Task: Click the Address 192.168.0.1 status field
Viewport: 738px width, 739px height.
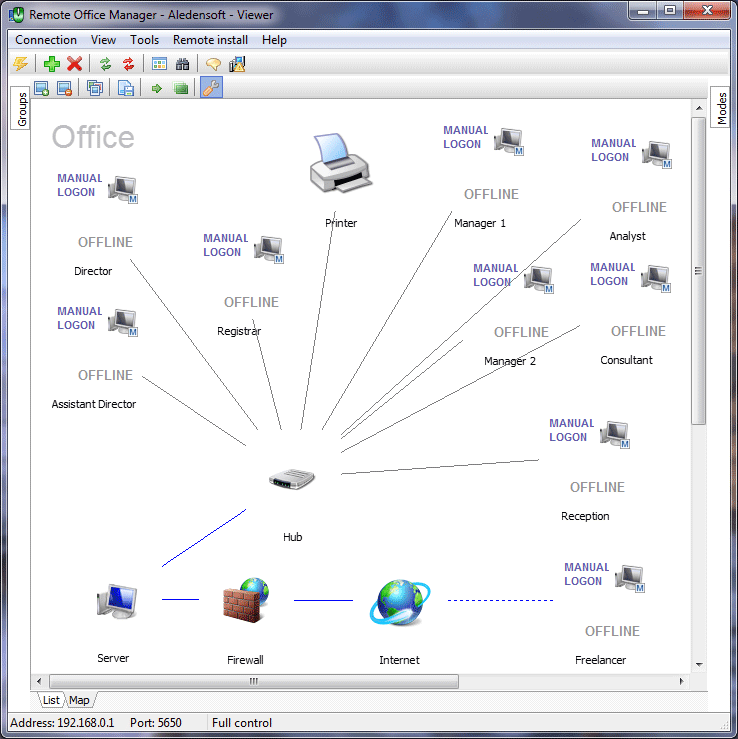Action: point(62,723)
